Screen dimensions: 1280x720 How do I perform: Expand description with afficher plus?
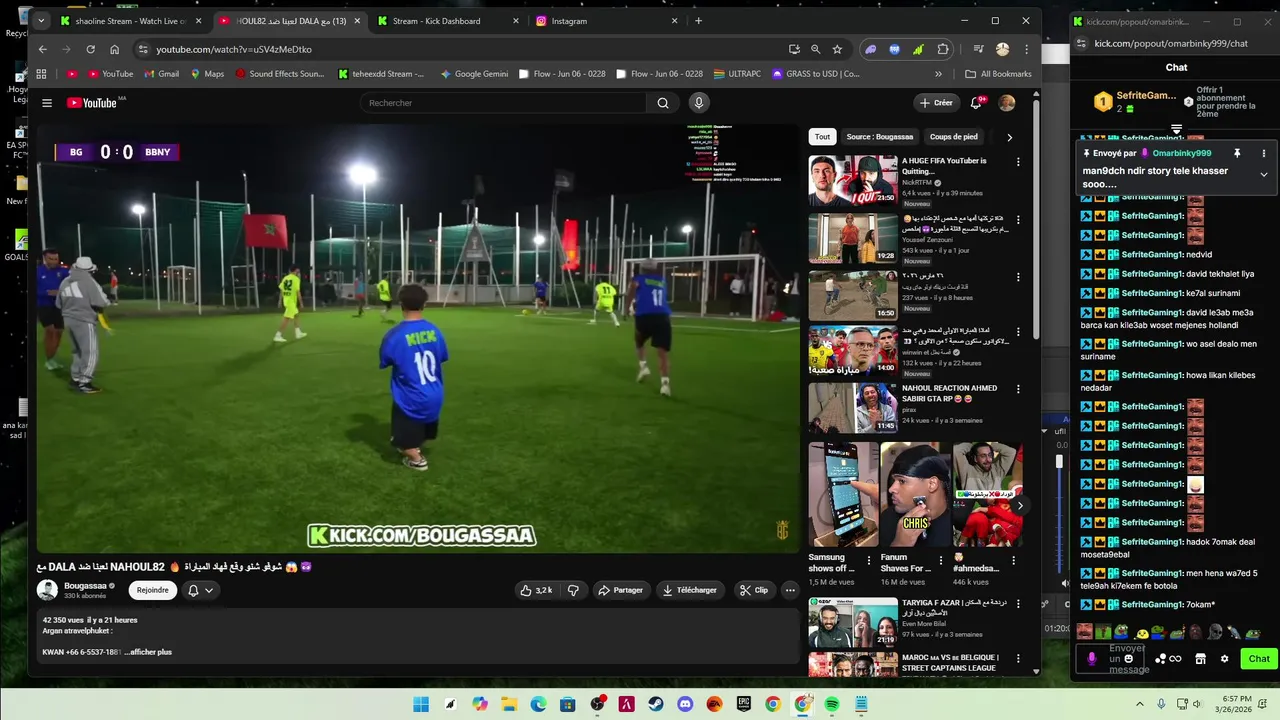(148, 652)
